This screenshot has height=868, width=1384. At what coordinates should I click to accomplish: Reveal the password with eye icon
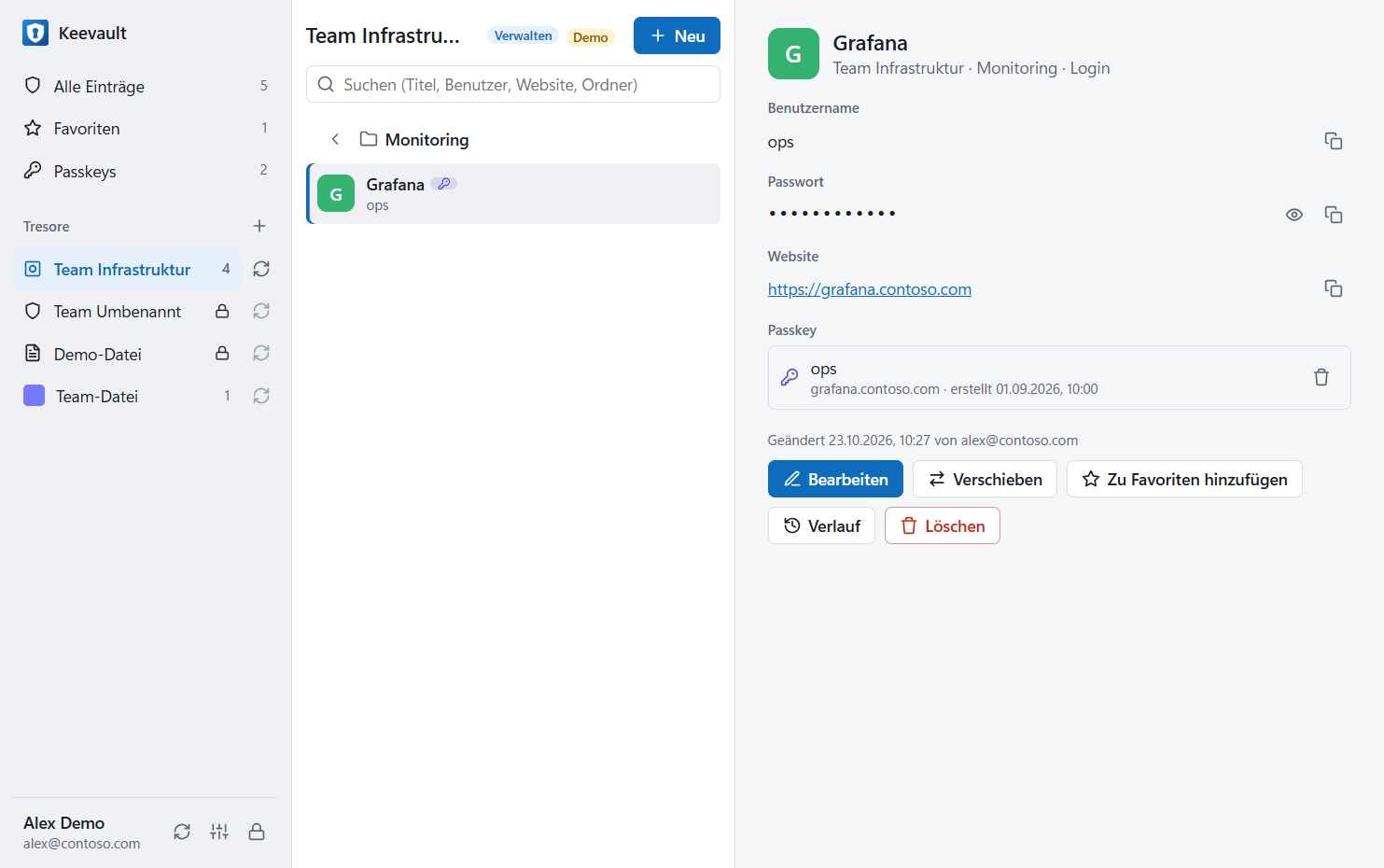point(1294,215)
